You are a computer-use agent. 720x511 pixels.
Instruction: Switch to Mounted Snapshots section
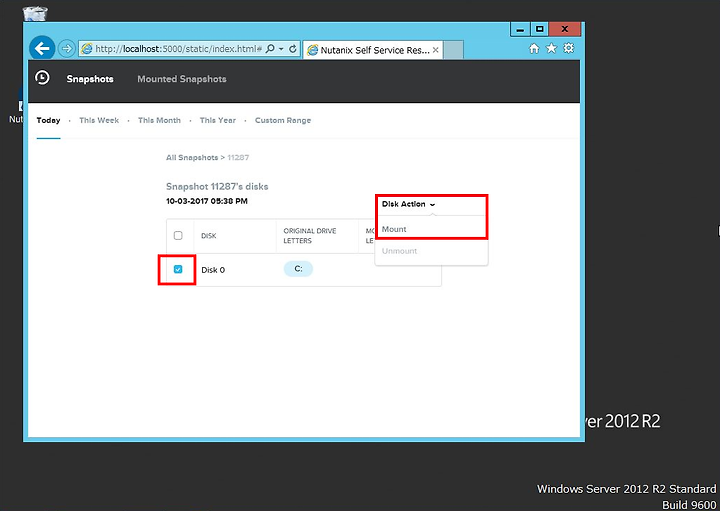182,79
